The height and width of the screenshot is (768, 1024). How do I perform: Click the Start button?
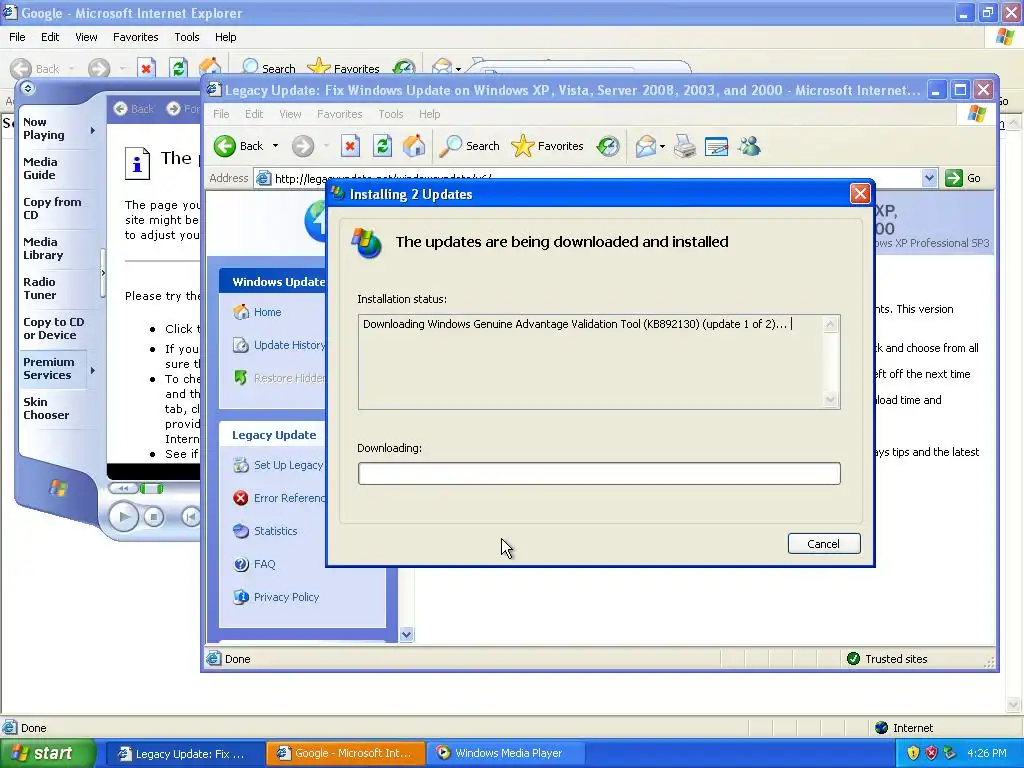click(47, 754)
